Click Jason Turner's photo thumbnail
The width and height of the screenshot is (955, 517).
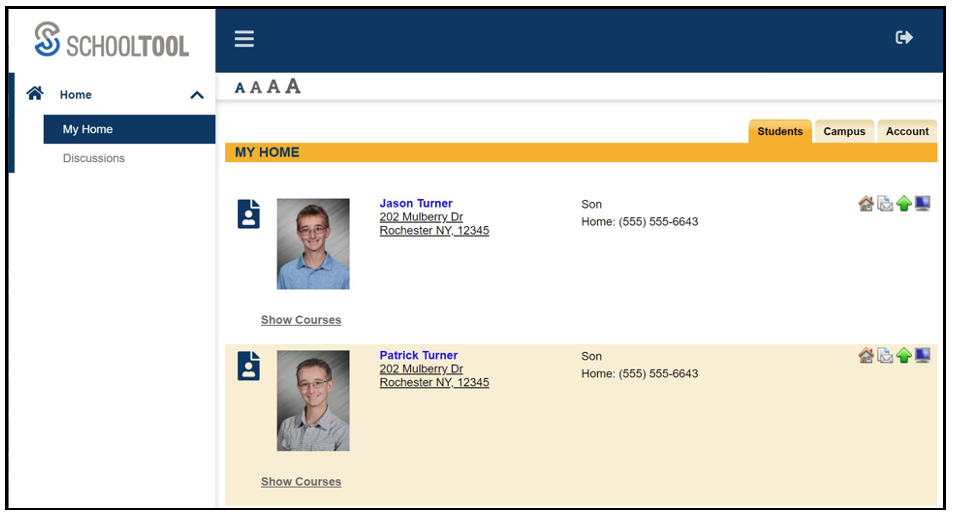pyautogui.click(x=313, y=244)
